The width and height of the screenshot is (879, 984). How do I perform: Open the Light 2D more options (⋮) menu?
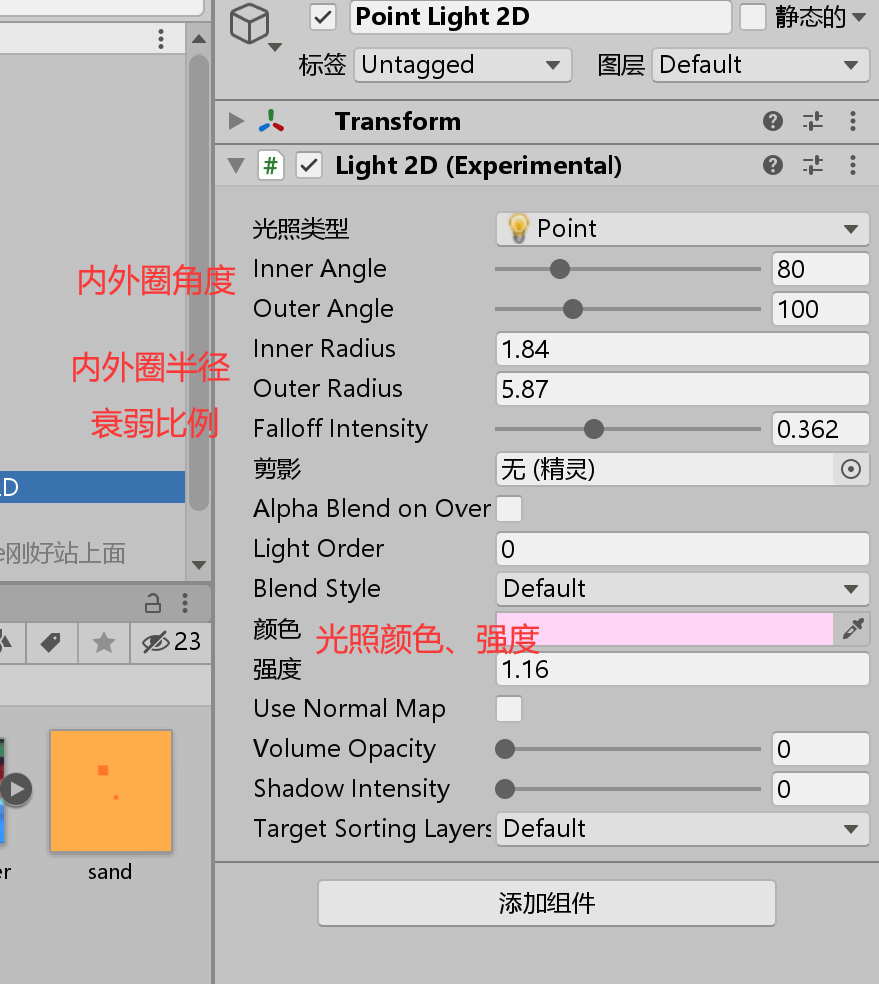point(855,166)
